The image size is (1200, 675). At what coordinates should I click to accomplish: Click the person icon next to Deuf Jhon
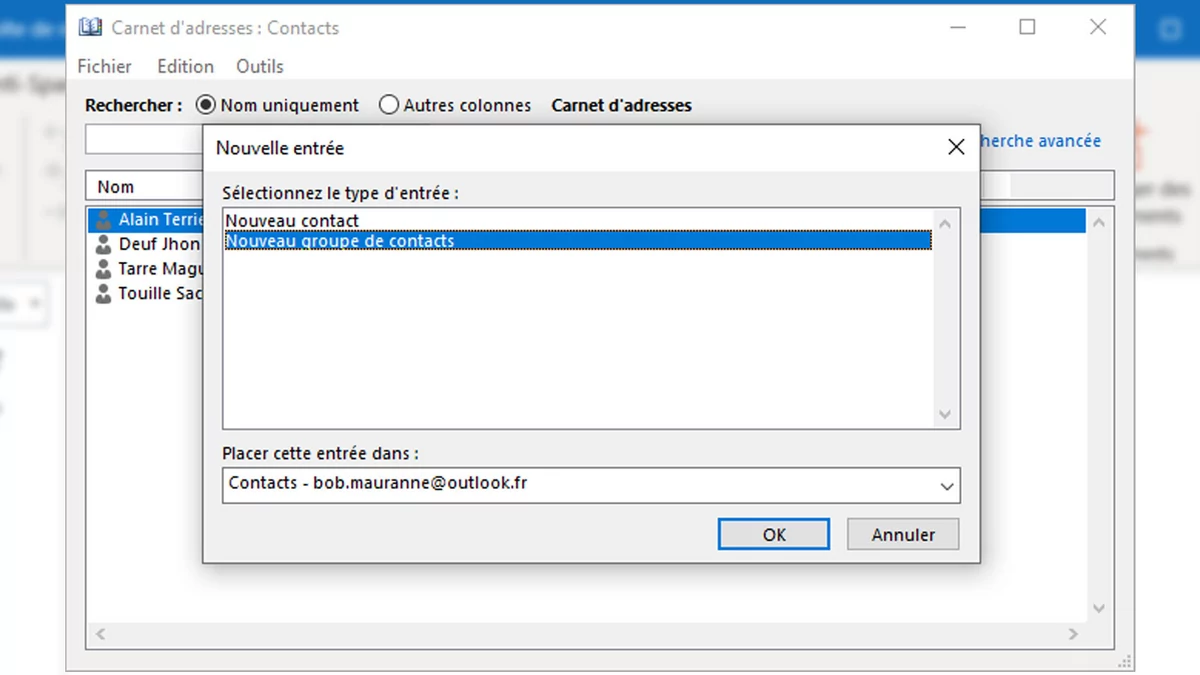coord(103,244)
